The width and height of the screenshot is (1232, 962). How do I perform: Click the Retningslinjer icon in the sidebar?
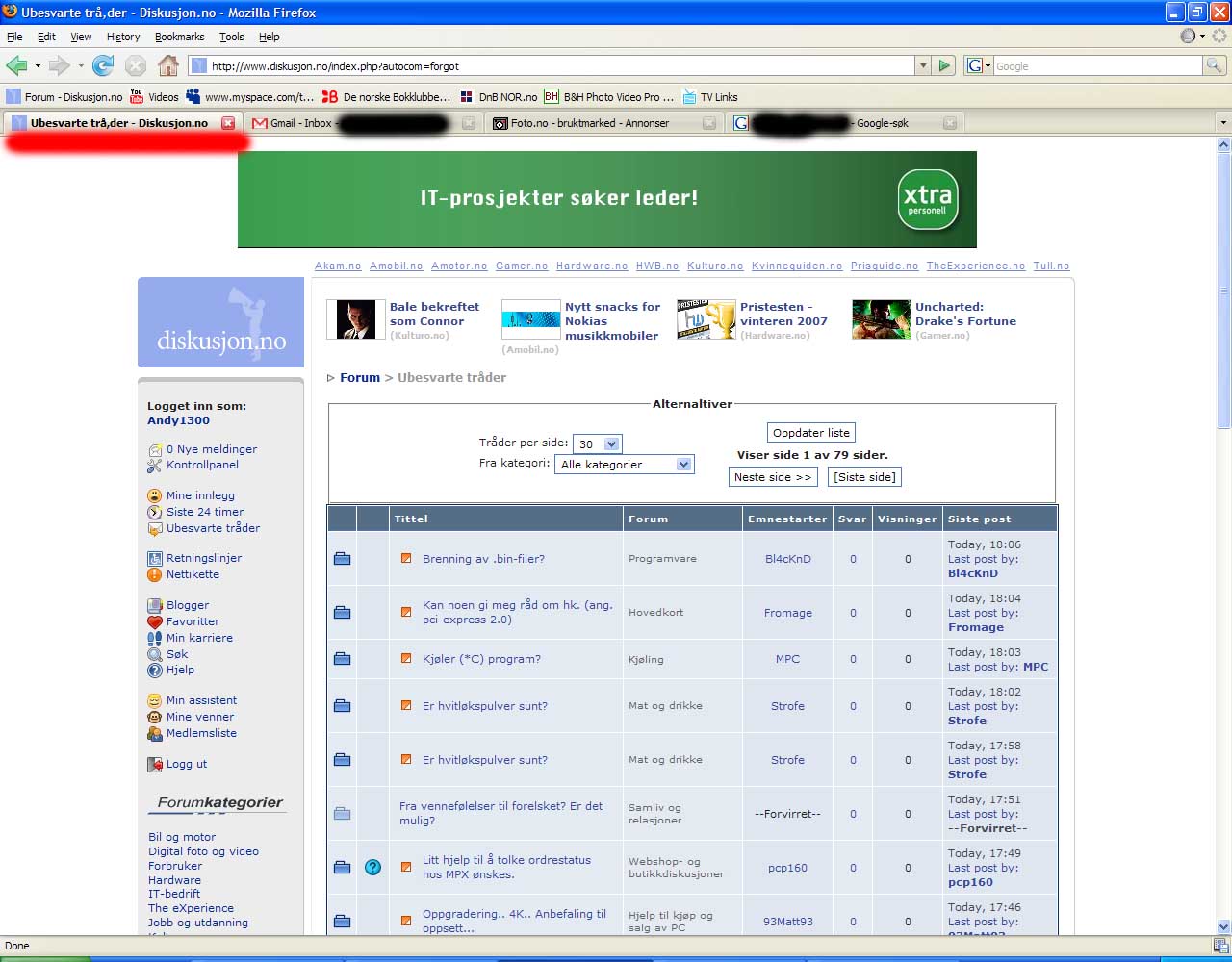155,558
